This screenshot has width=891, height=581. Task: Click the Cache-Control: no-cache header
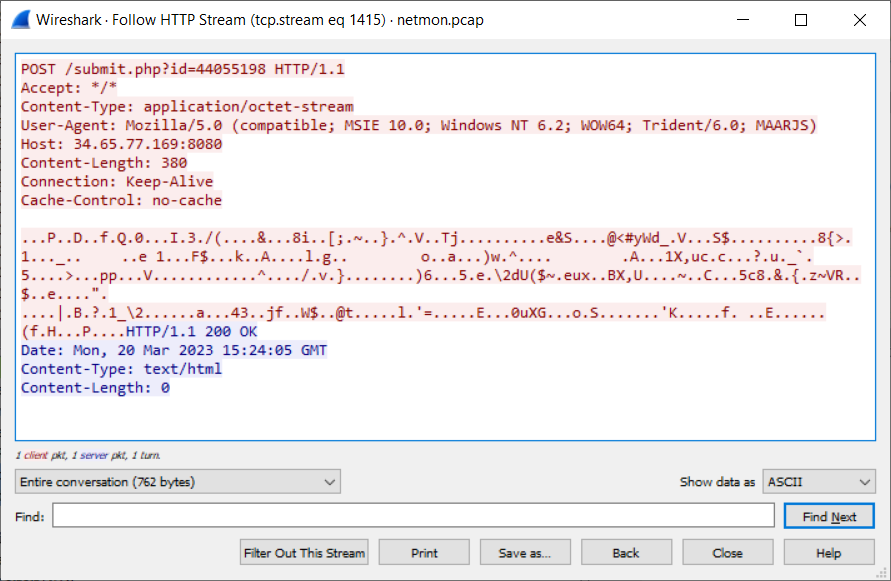[x=122, y=200]
